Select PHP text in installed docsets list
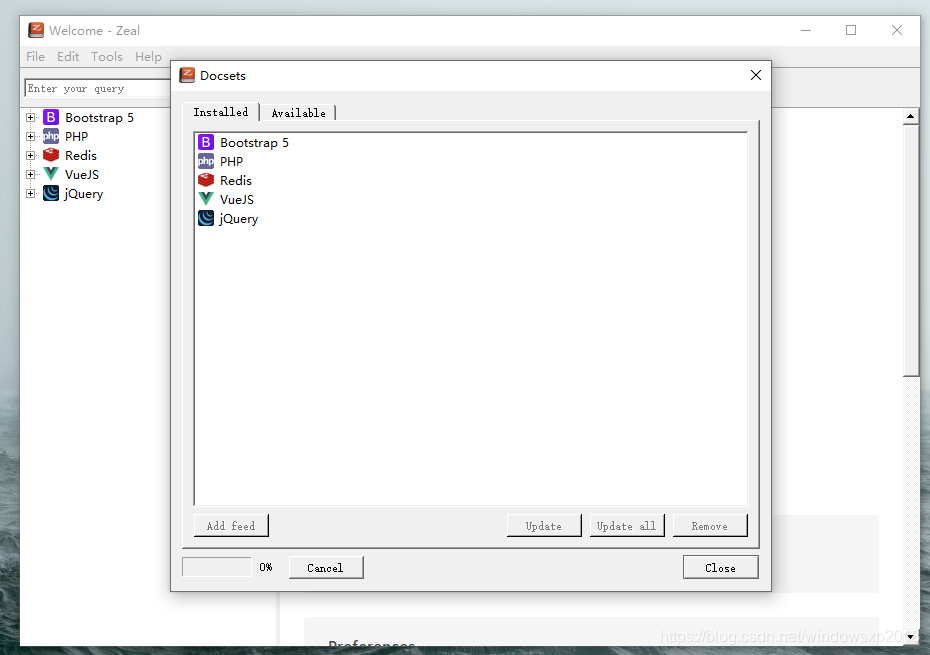Viewport: 930px width, 655px height. (231, 161)
